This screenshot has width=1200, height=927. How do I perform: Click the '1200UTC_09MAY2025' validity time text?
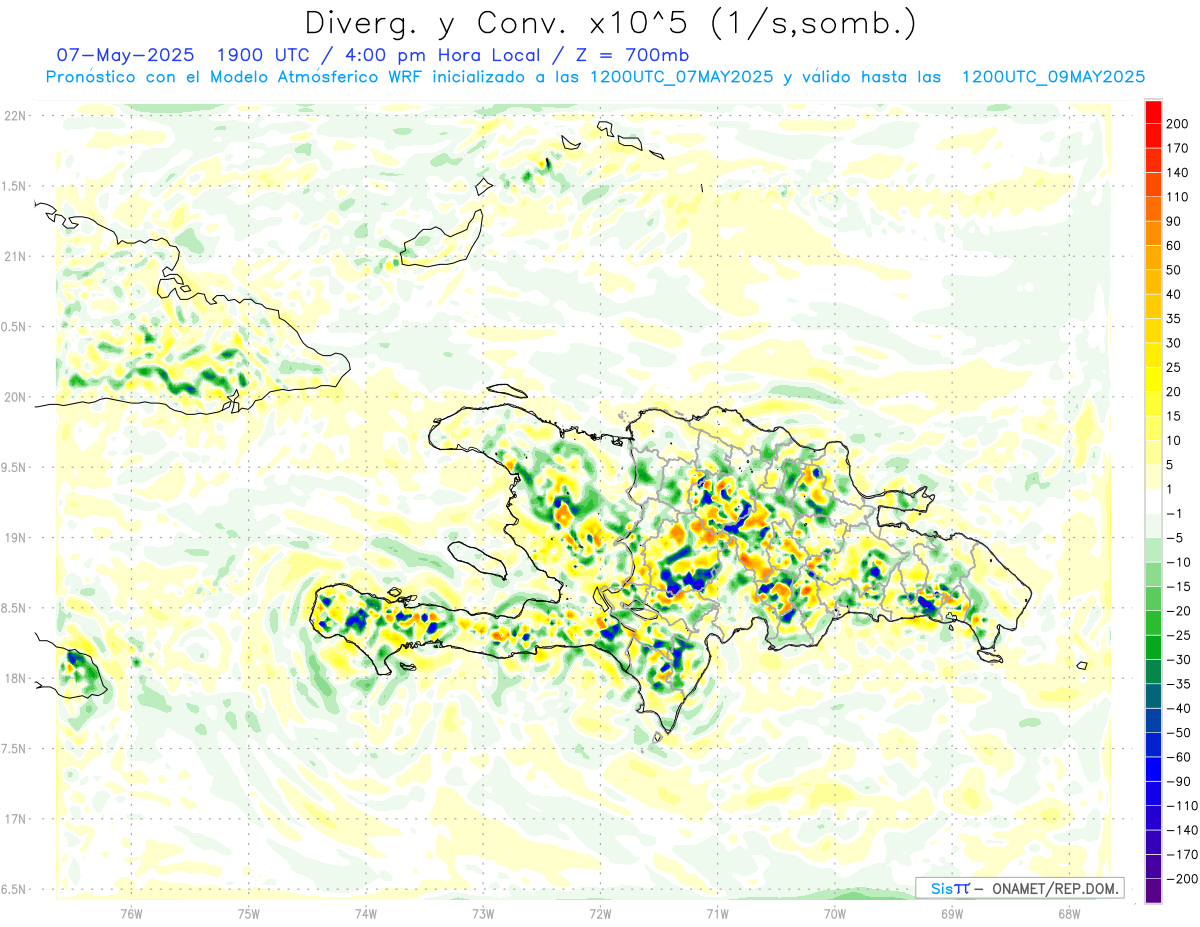pyautogui.click(x=1053, y=77)
